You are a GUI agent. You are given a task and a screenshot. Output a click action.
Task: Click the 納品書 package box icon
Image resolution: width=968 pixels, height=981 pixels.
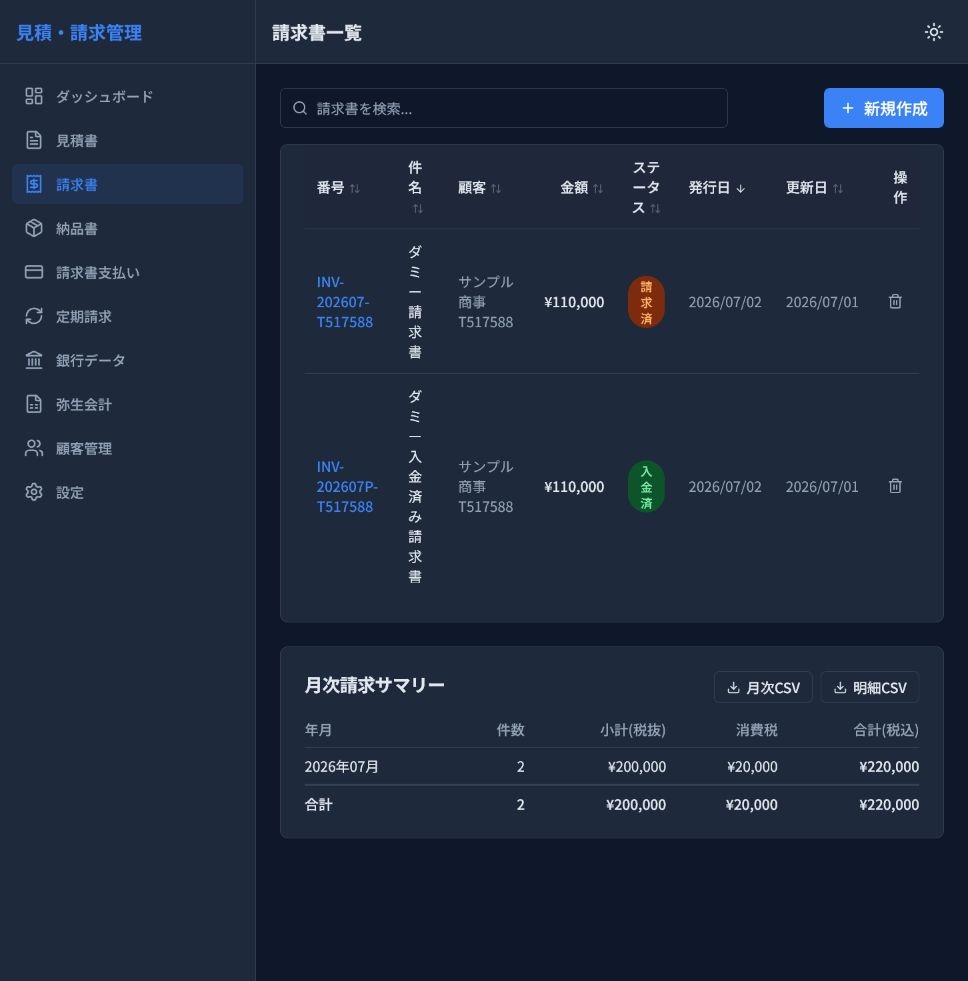34,228
